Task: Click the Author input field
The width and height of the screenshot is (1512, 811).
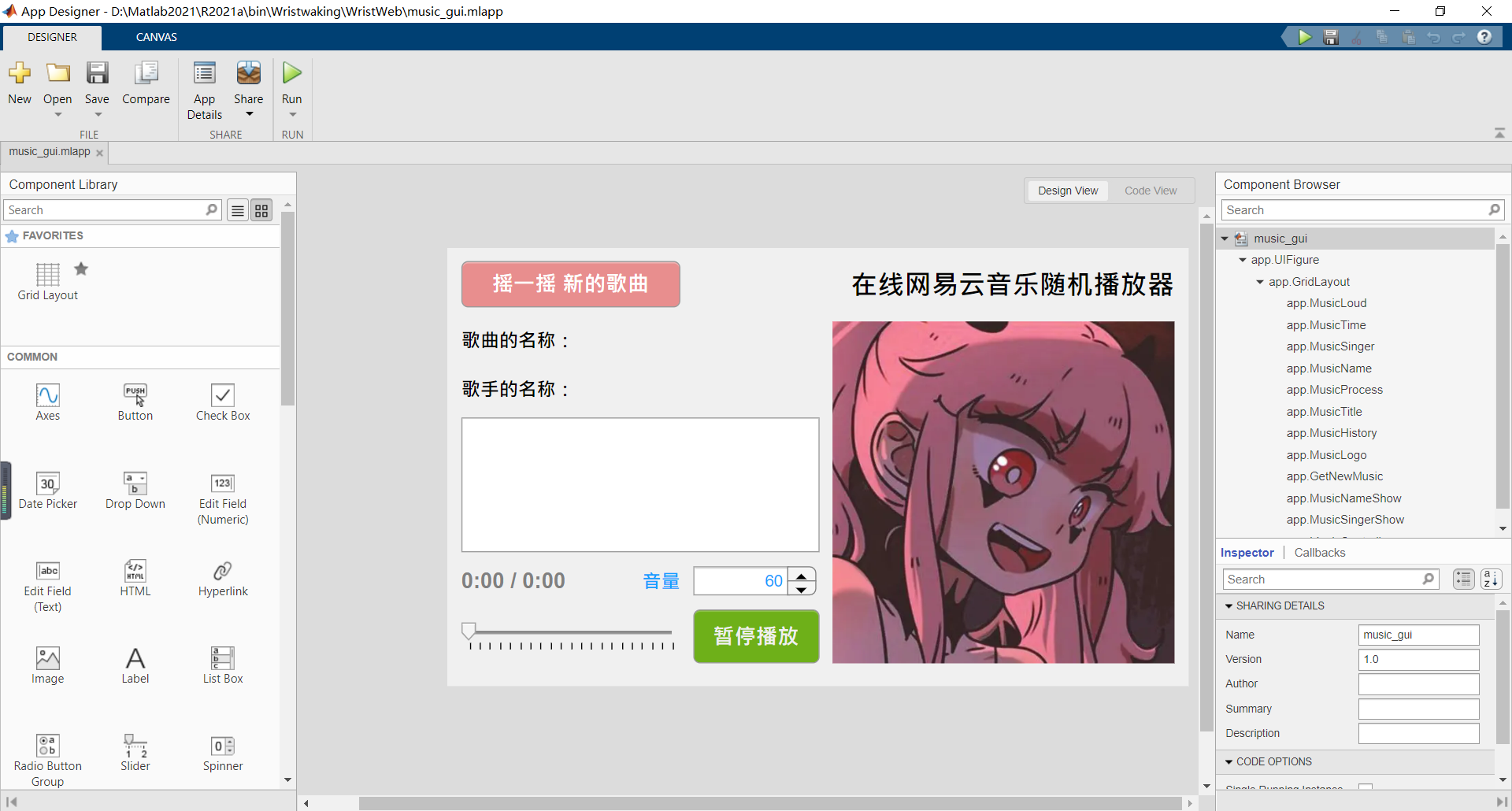Action: [x=1418, y=683]
